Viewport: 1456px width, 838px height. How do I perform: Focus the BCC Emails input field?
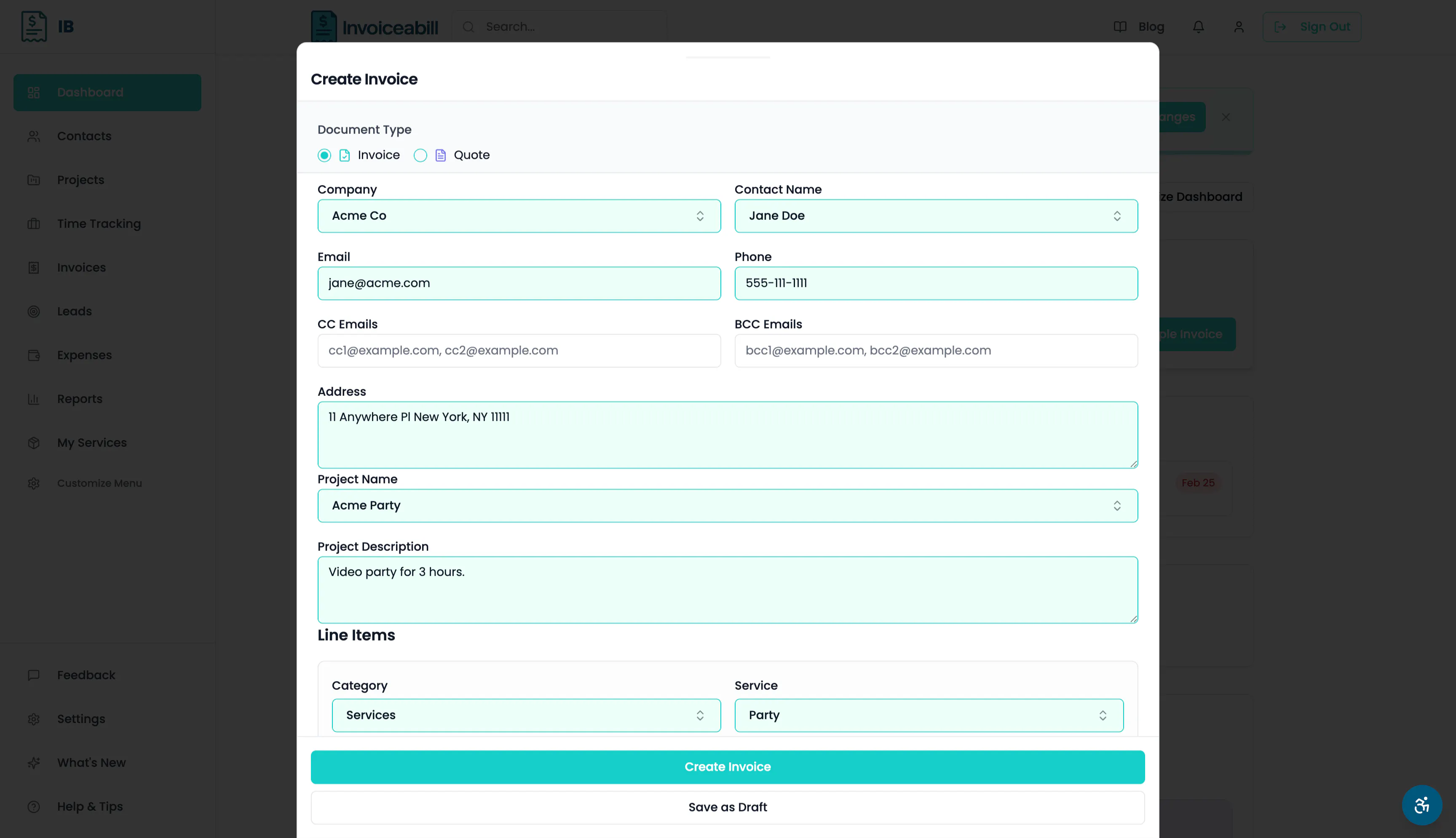pos(936,350)
